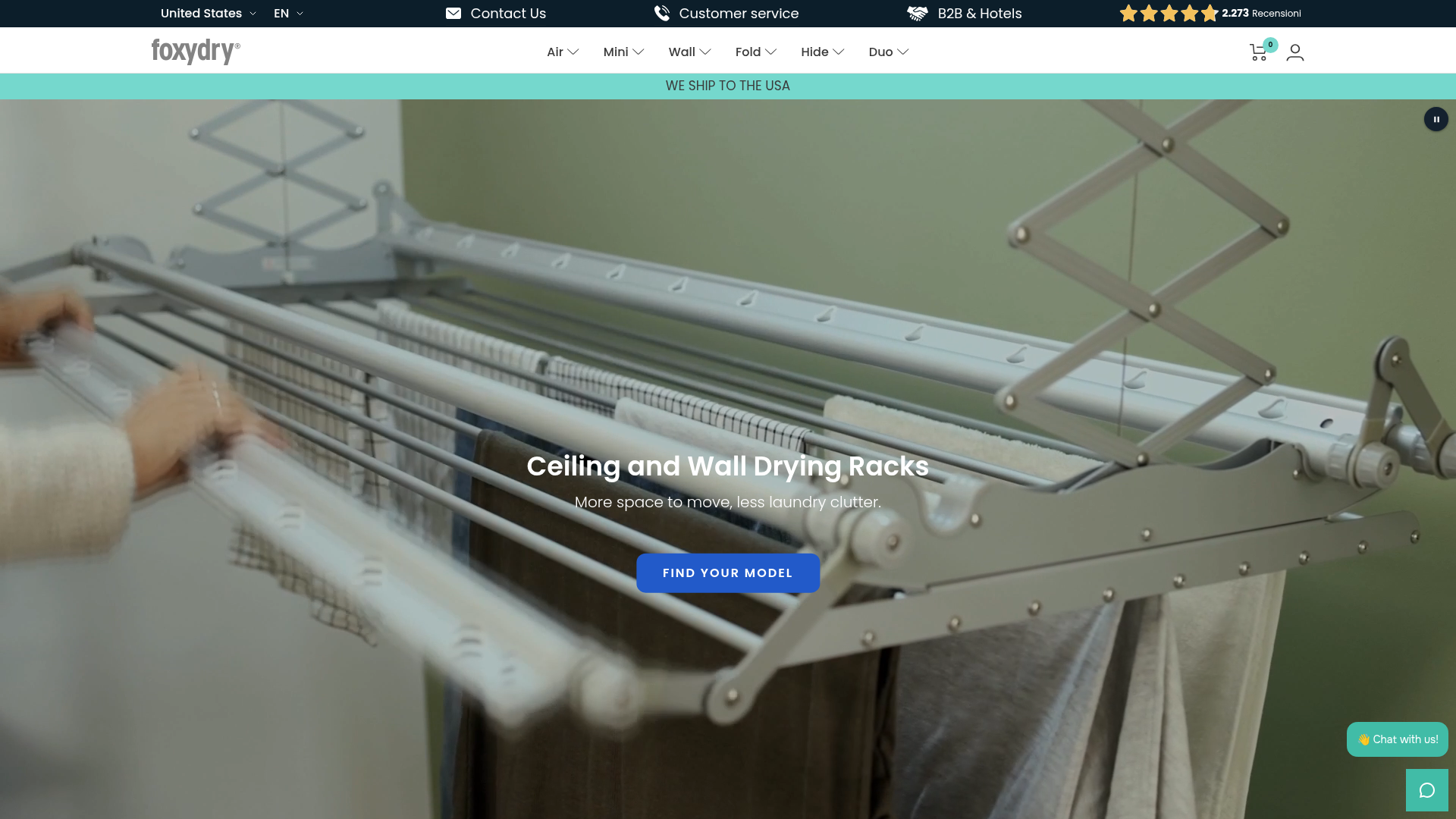Image resolution: width=1456 pixels, height=819 pixels.
Task: Click the envelope icon beside Contact Us
Action: (453, 14)
